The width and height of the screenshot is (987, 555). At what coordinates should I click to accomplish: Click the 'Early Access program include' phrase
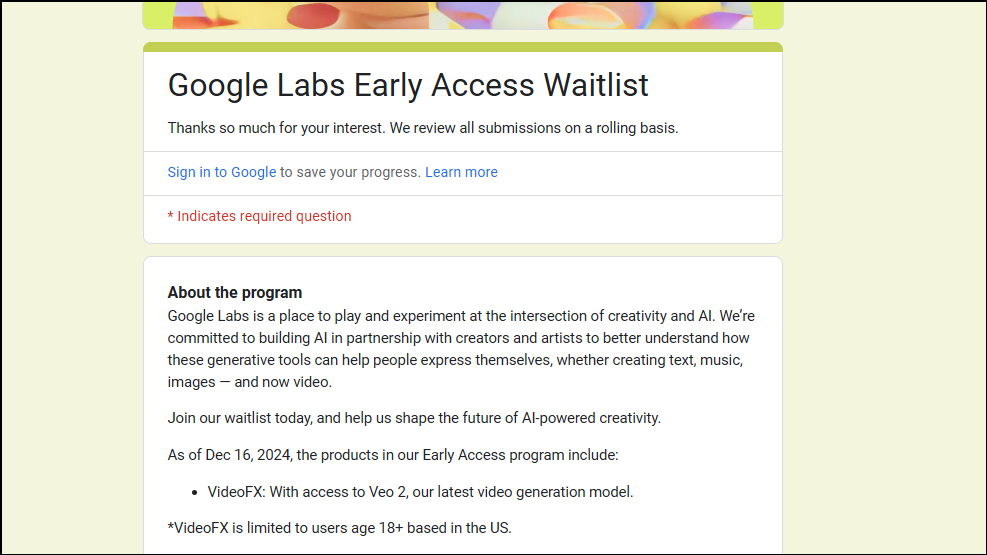pos(521,456)
